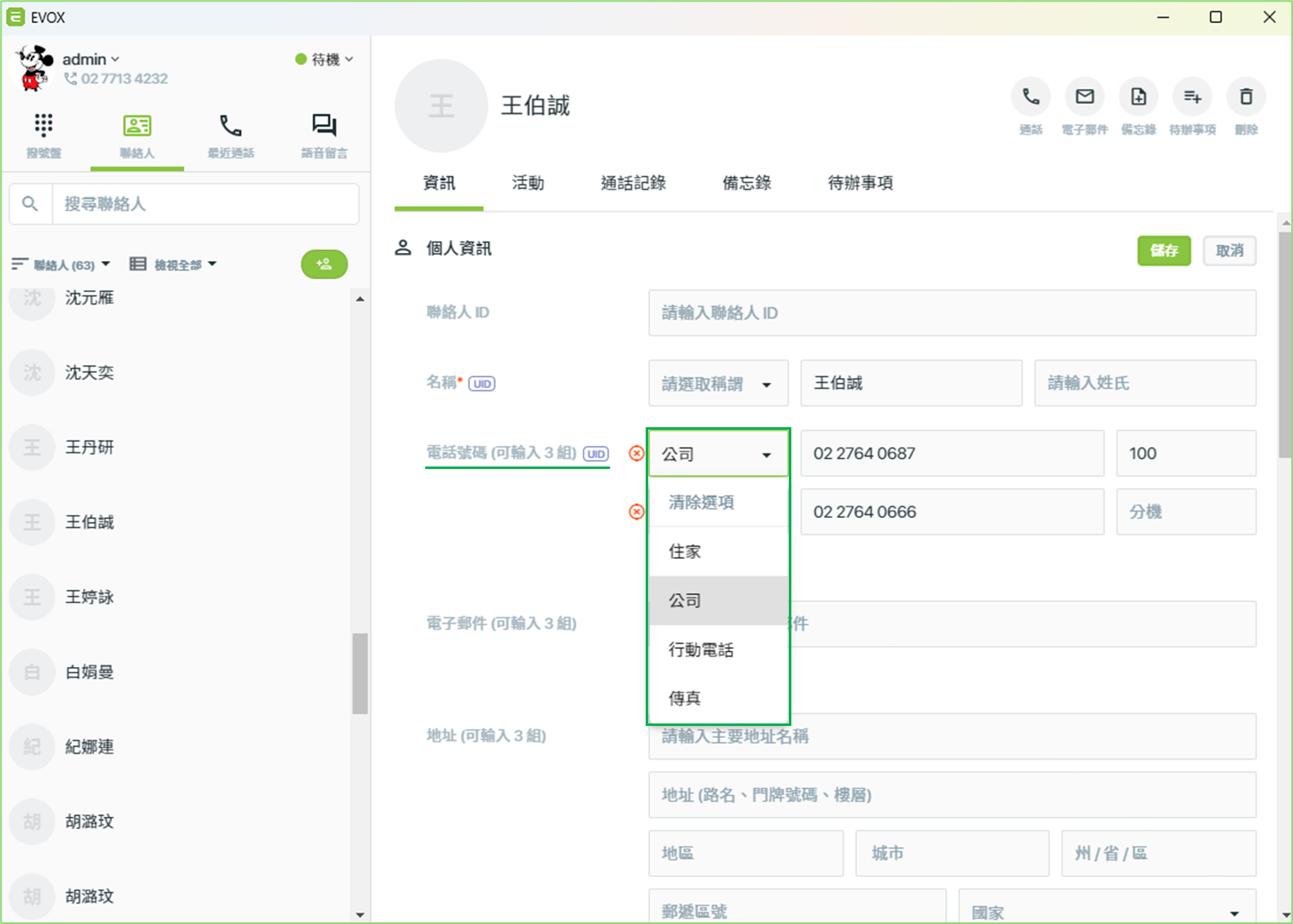
Task: Click the 搜尋聯絡人 search field
Action: pos(205,204)
